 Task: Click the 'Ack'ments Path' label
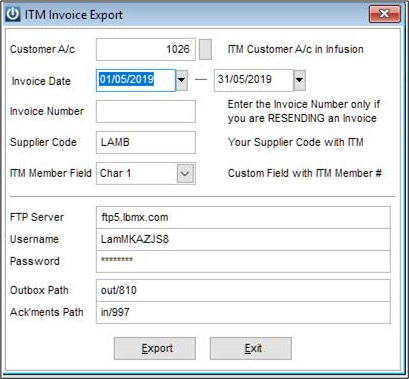(47, 312)
